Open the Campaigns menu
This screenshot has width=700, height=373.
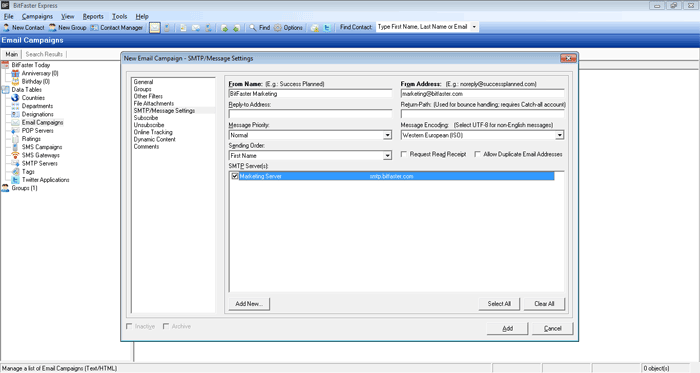pyautogui.click(x=37, y=17)
